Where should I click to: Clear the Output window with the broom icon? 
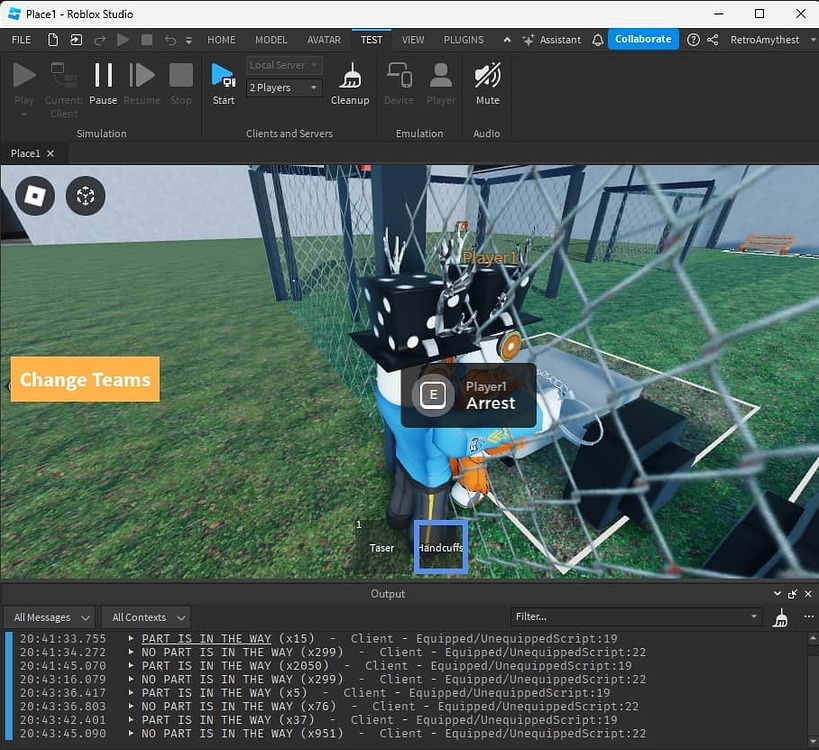[781, 617]
